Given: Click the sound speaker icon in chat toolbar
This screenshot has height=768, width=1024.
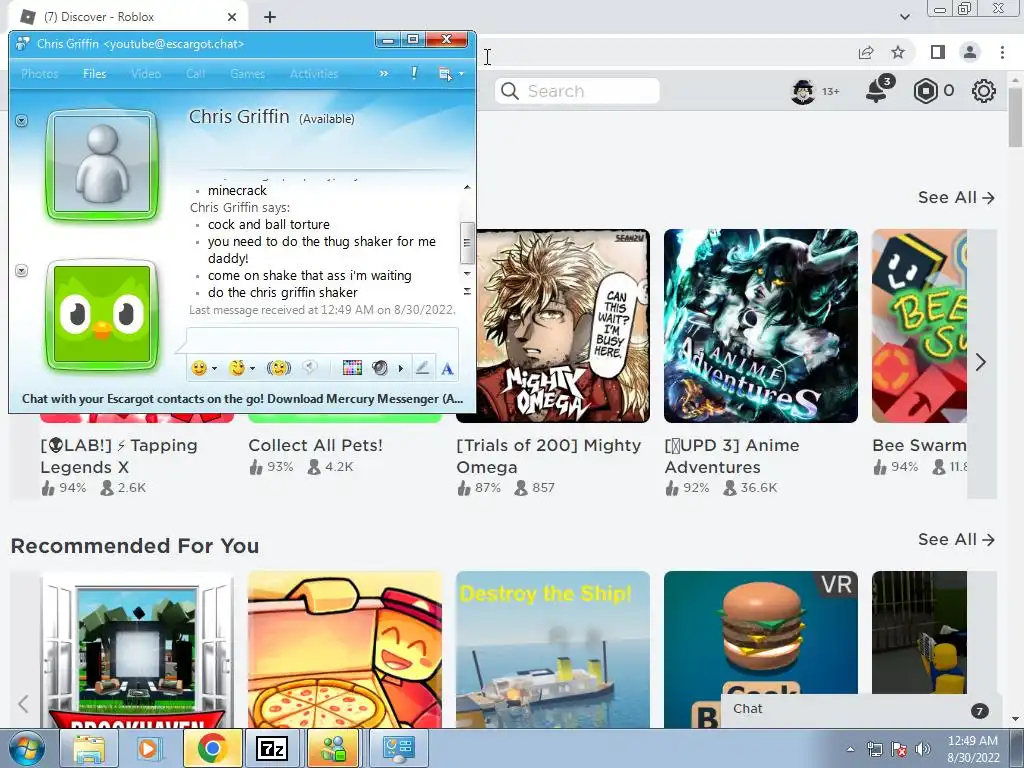Looking at the screenshot, I should 379,368.
